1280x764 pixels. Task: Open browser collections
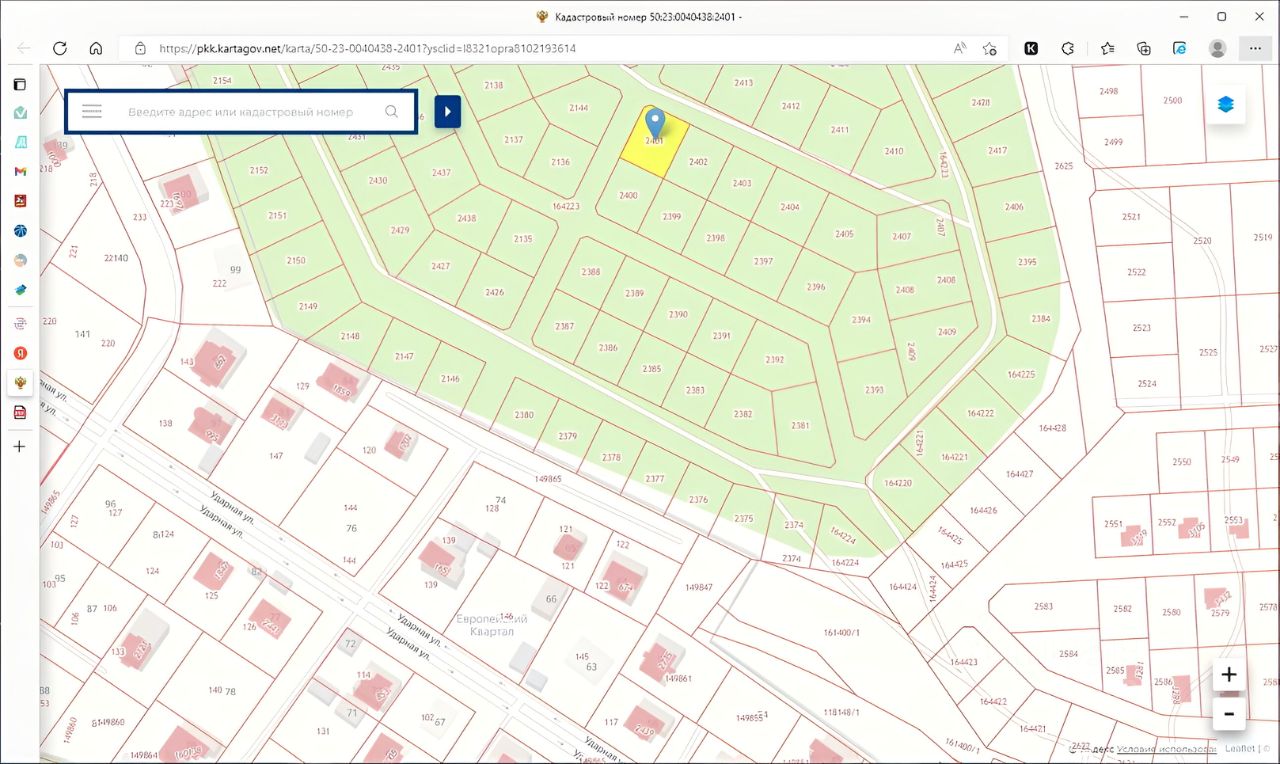[x=1144, y=48]
